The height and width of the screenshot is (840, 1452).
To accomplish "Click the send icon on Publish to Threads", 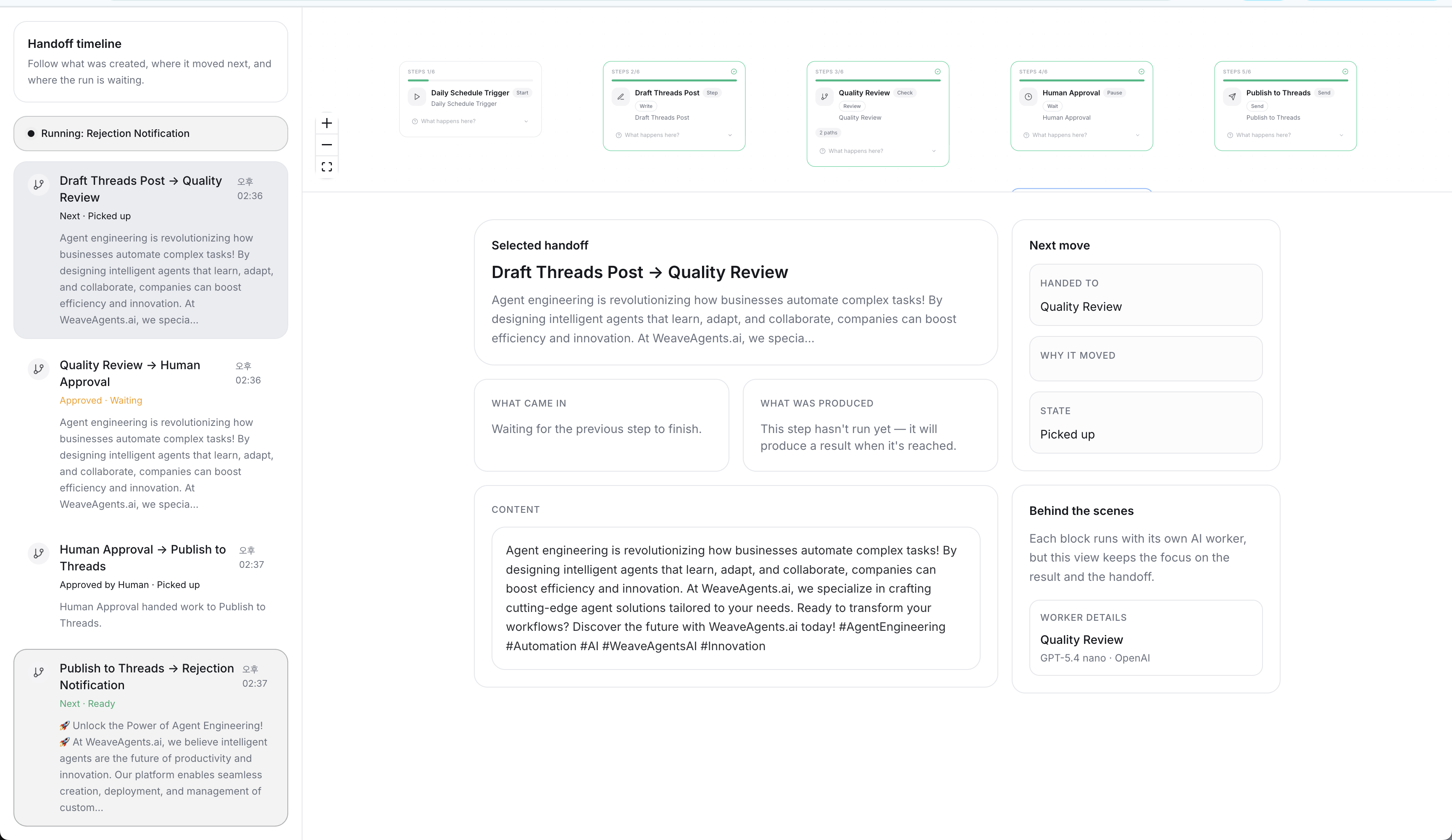I will pos(1232,97).
